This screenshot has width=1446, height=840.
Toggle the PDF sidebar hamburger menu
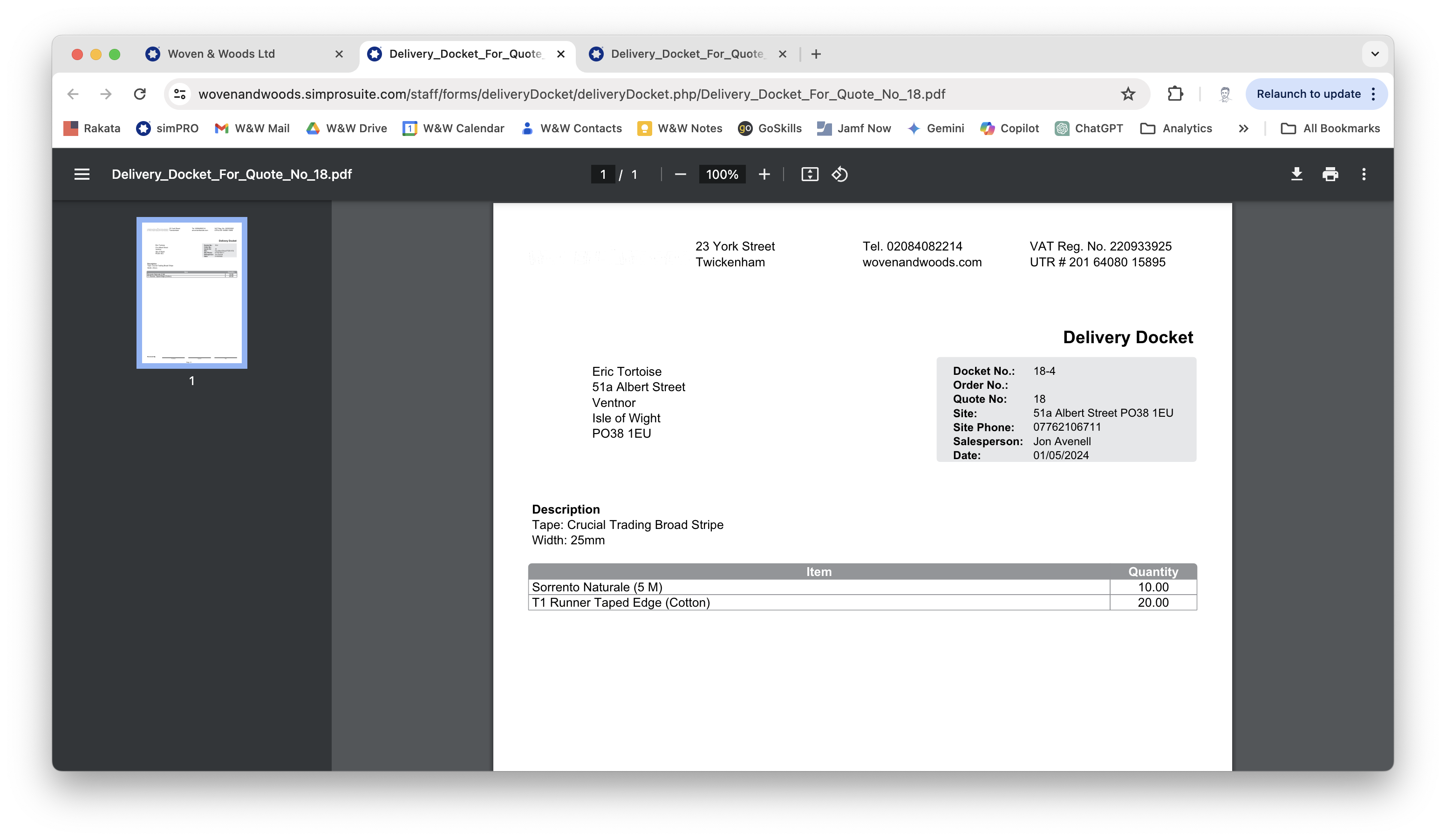[x=82, y=174]
